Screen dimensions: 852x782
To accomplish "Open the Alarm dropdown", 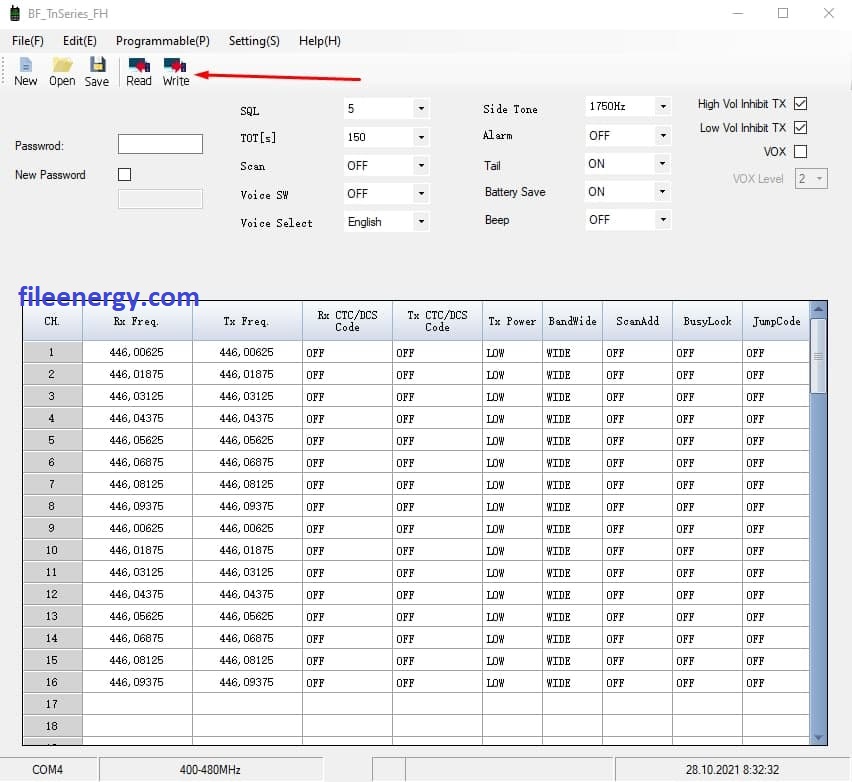I will (x=663, y=135).
